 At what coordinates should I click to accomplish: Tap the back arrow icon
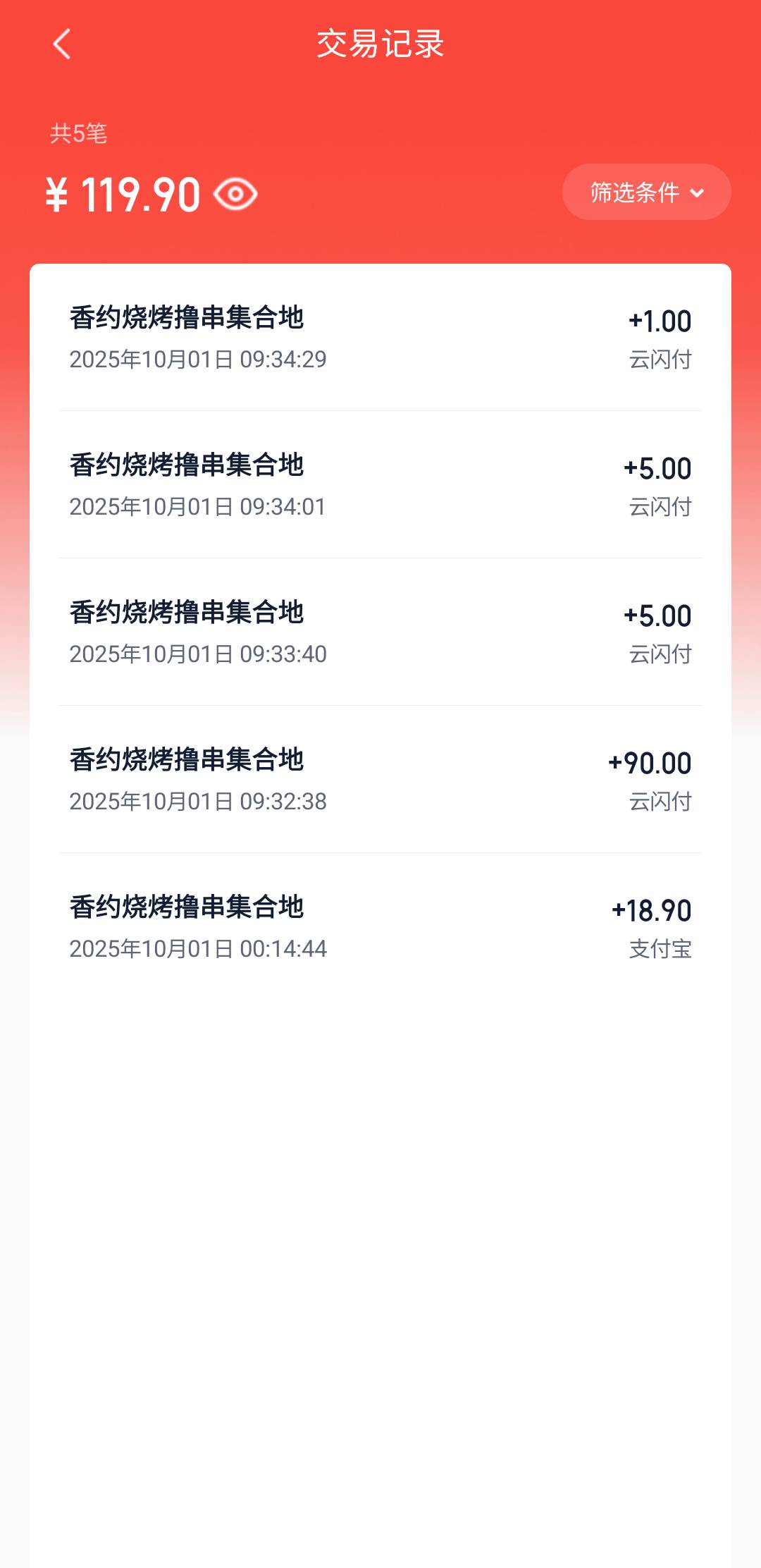coord(62,44)
